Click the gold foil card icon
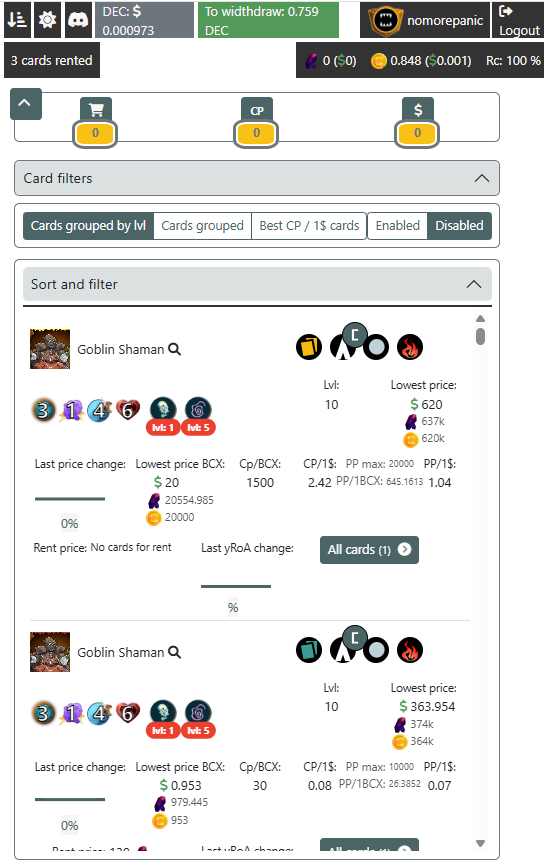 309,347
